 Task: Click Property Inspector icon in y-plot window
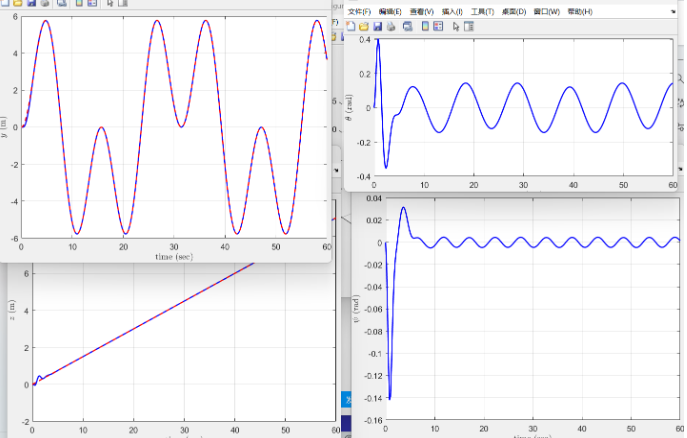[123, 3]
